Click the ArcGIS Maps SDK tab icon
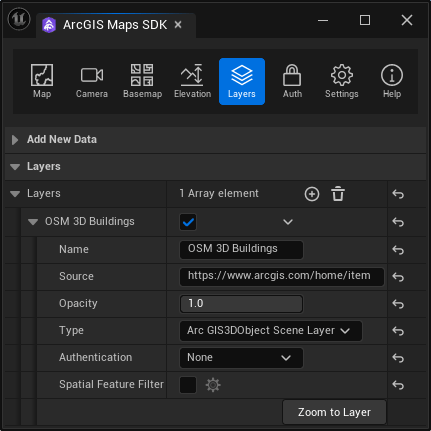The height and width of the screenshot is (431, 431). pyautogui.click(x=49, y=25)
